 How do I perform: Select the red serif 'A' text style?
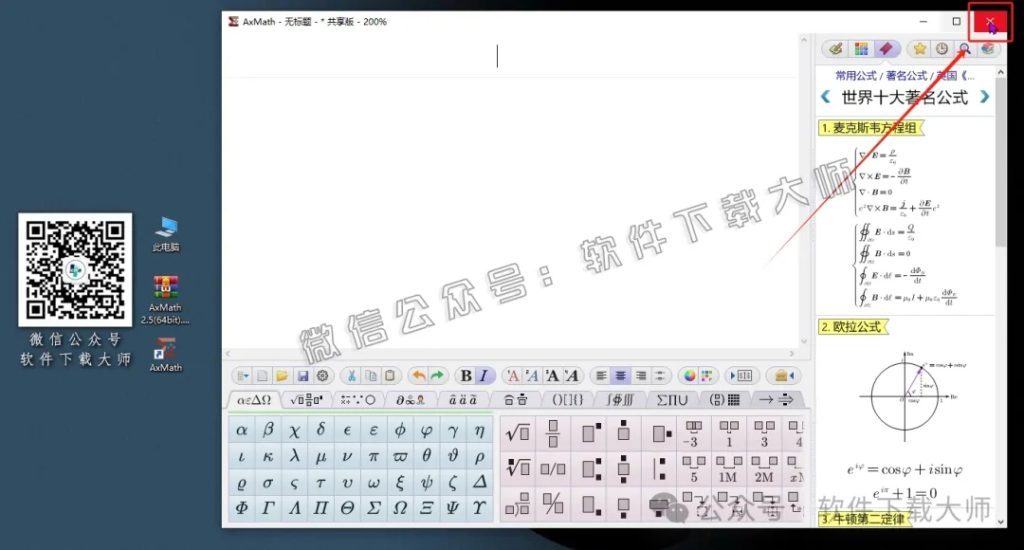coord(513,376)
